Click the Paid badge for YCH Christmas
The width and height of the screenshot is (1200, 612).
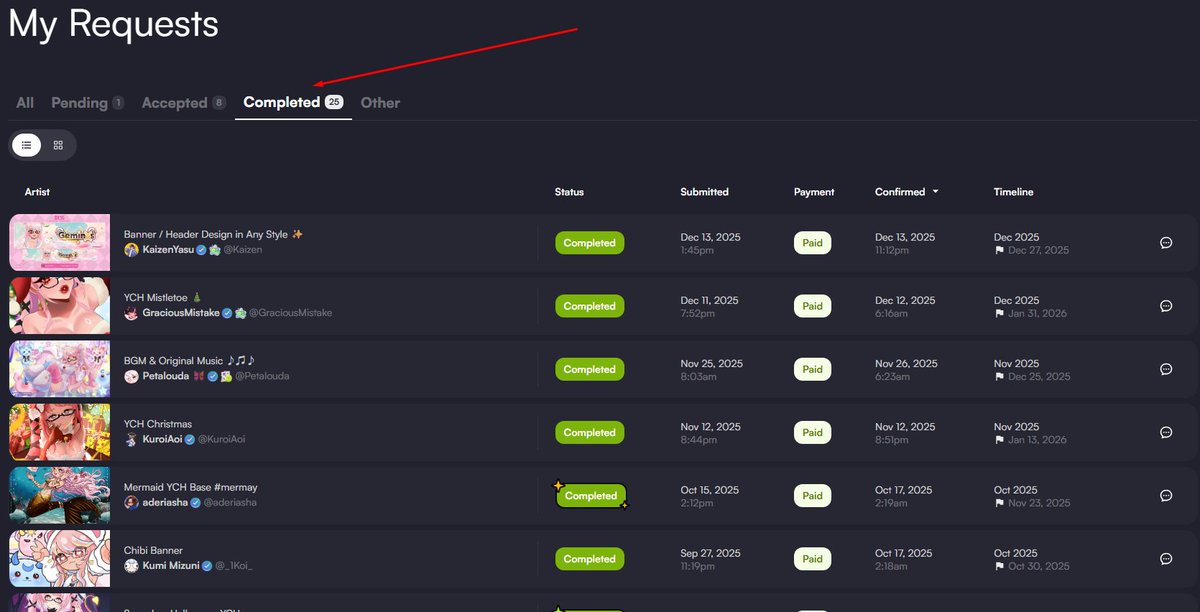(812, 432)
